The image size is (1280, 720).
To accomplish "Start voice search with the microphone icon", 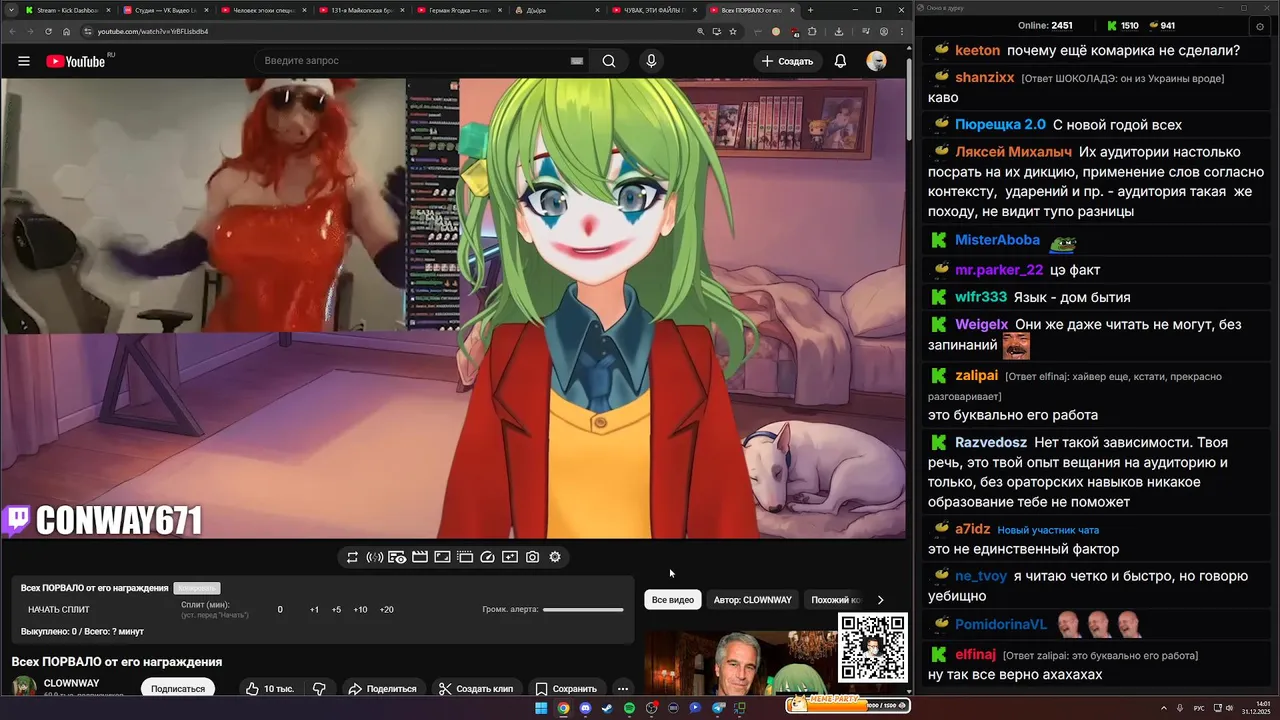I will [651, 61].
